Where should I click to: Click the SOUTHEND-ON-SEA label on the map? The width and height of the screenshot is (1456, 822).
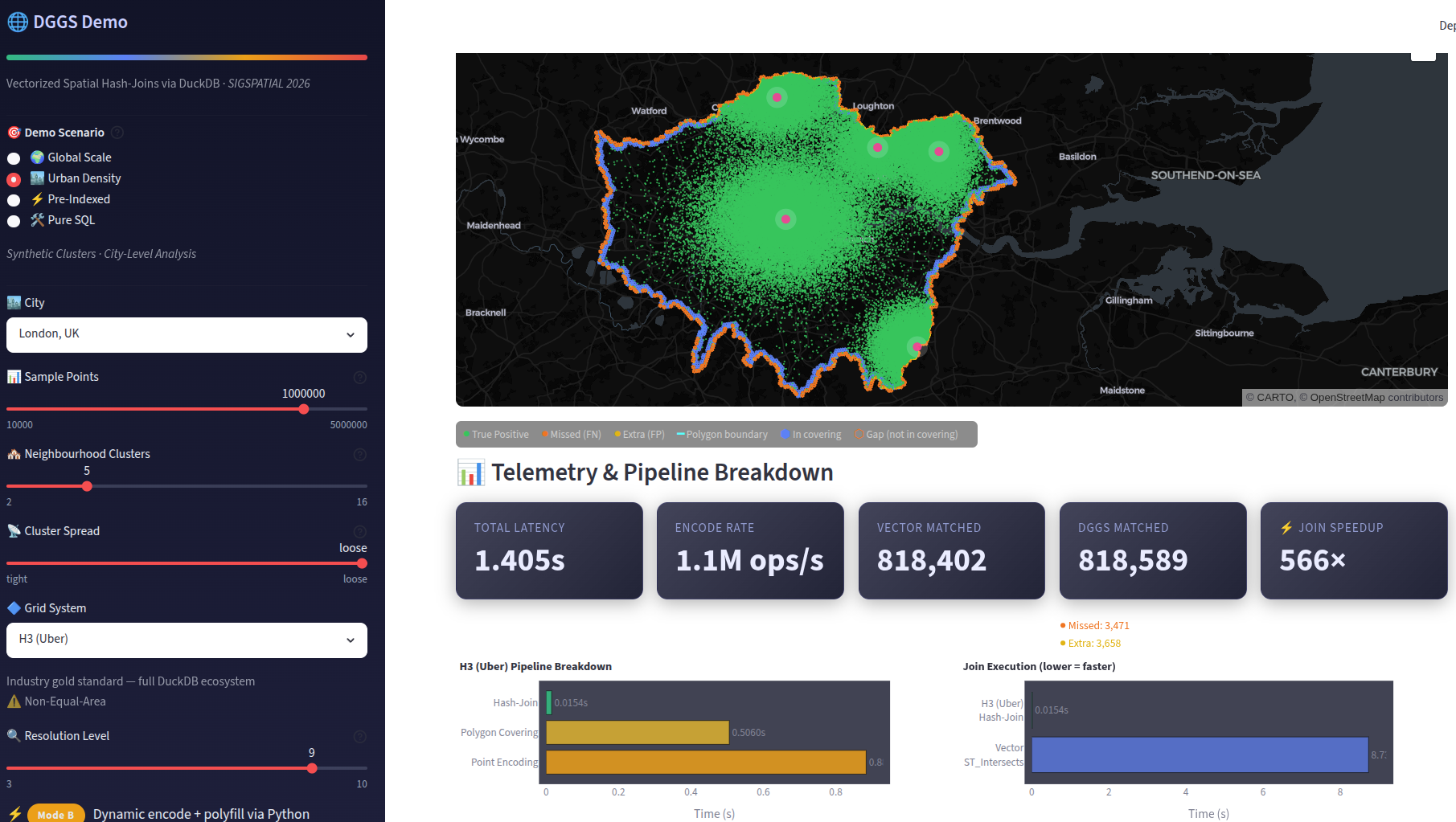[1205, 175]
